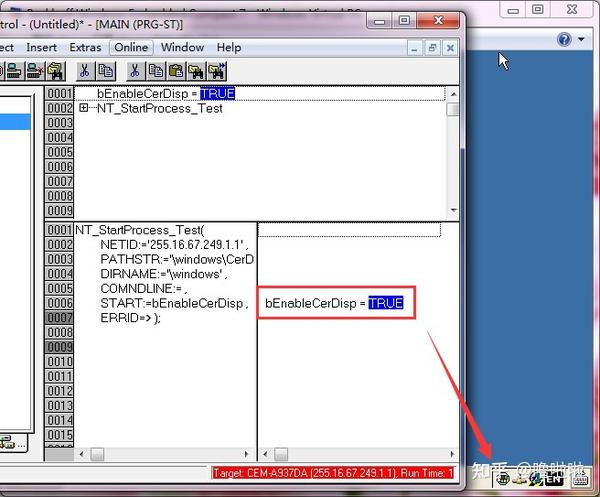Click the EN language indicator in tray

tap(555, 479)
